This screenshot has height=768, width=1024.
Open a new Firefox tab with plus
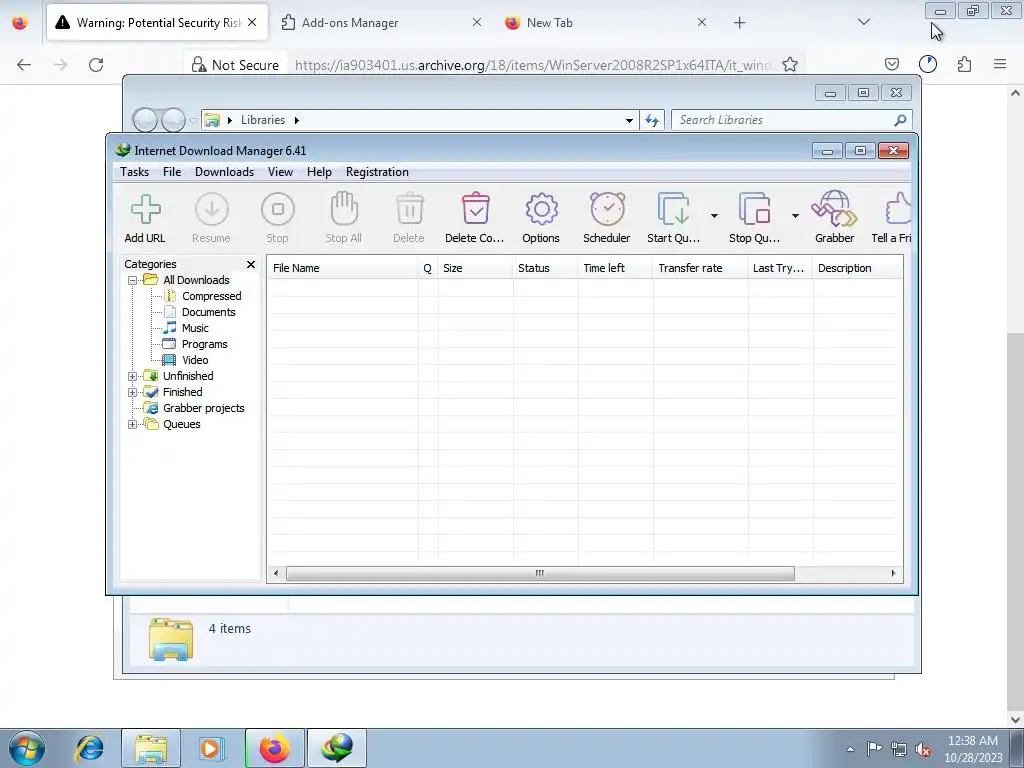(x=739, y=23)
